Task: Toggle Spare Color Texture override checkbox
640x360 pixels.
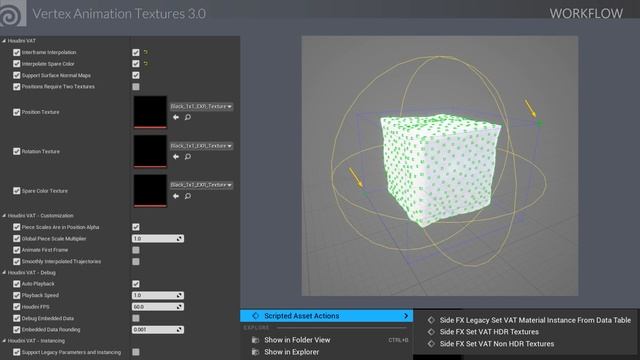Action: [17, 191]
